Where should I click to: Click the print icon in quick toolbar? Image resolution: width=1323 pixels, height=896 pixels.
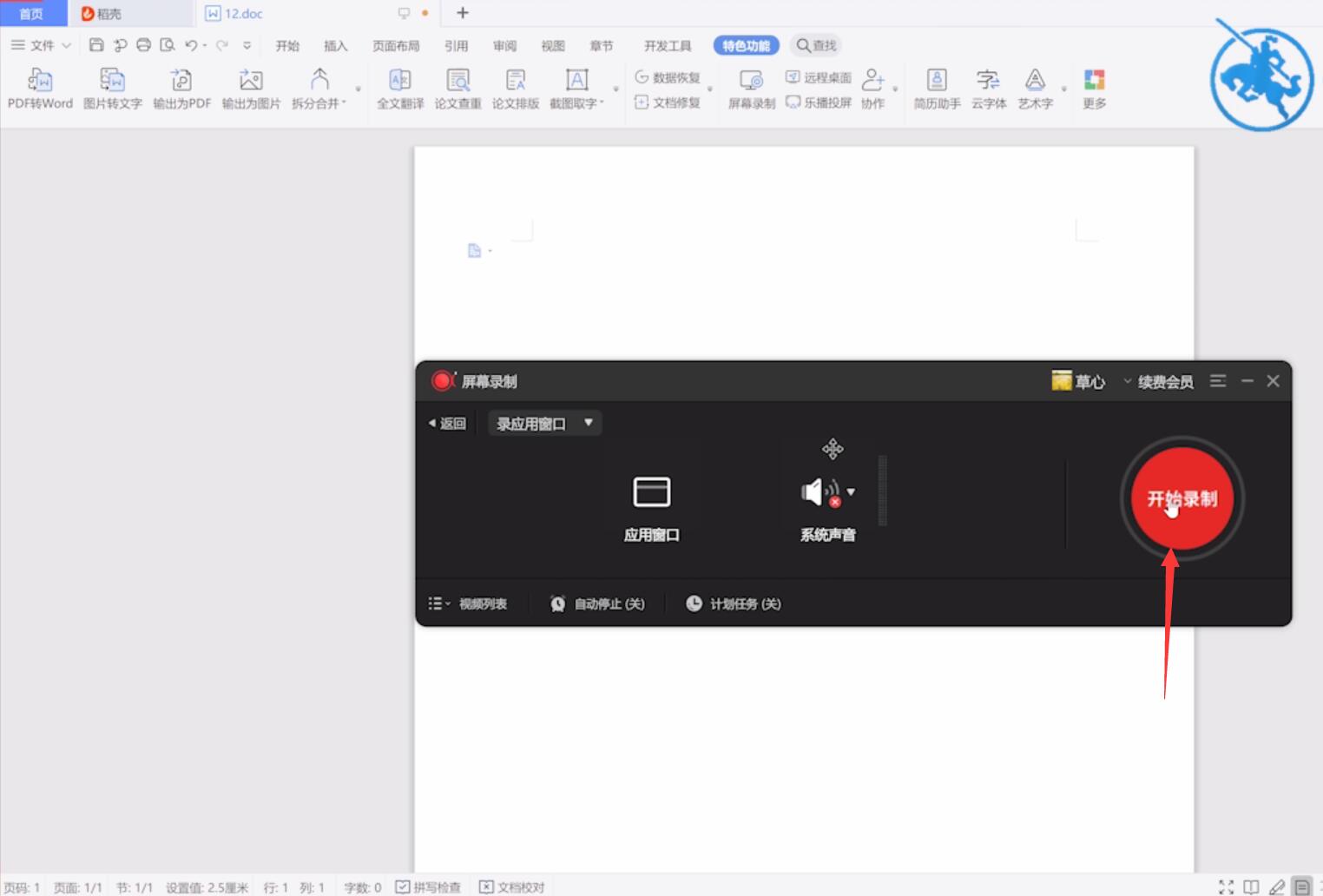(144, 45)
